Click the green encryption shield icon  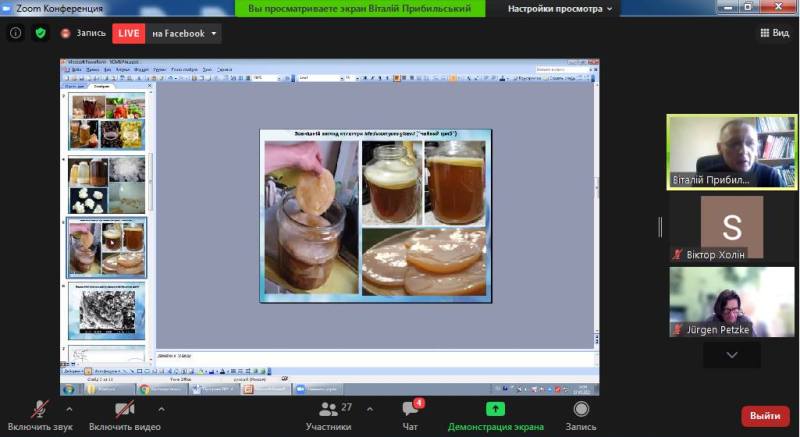click(x=40, y=33)
